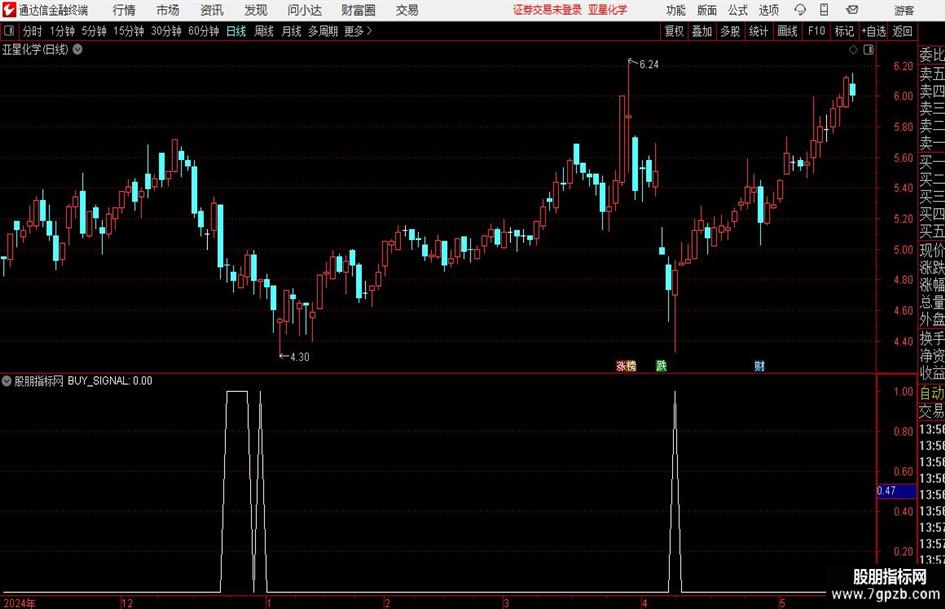
Task: Open the 交易 menu
Action: pyautogui.click(x=407, y=10)
